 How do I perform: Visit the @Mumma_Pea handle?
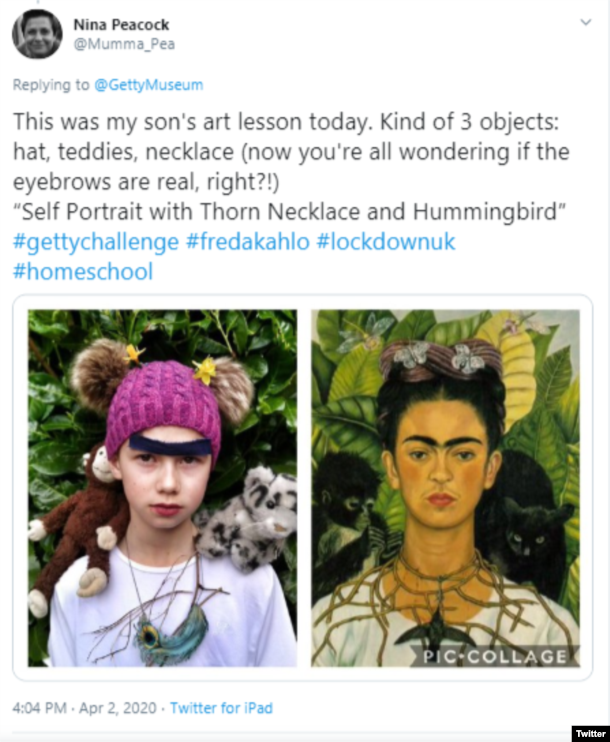[x=124, y=44]
